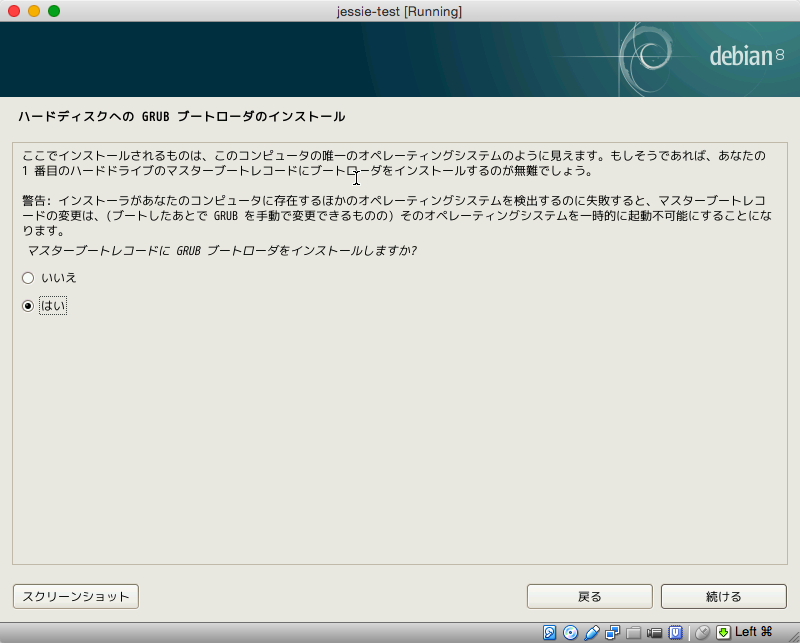Select the いいえ radio button
This screenshot has width=800, height=643.
[28, 278]
